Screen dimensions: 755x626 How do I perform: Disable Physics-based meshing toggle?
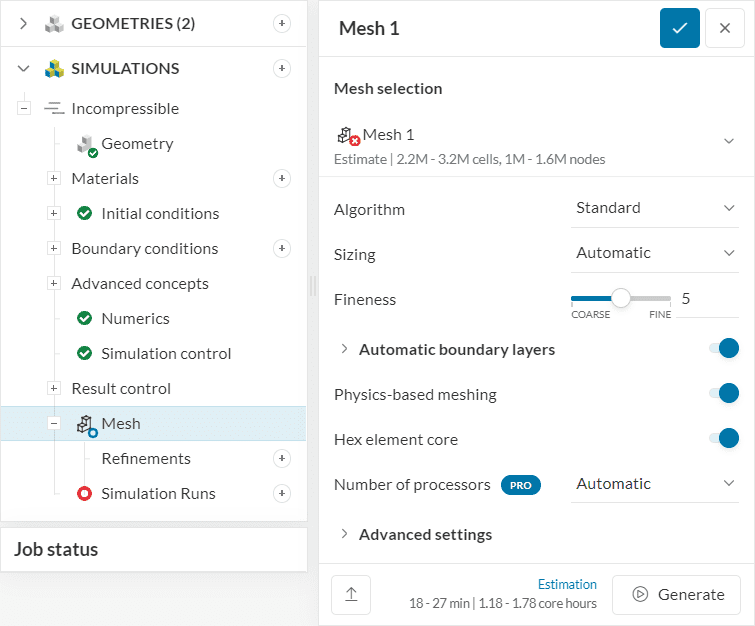coord(723,393)
